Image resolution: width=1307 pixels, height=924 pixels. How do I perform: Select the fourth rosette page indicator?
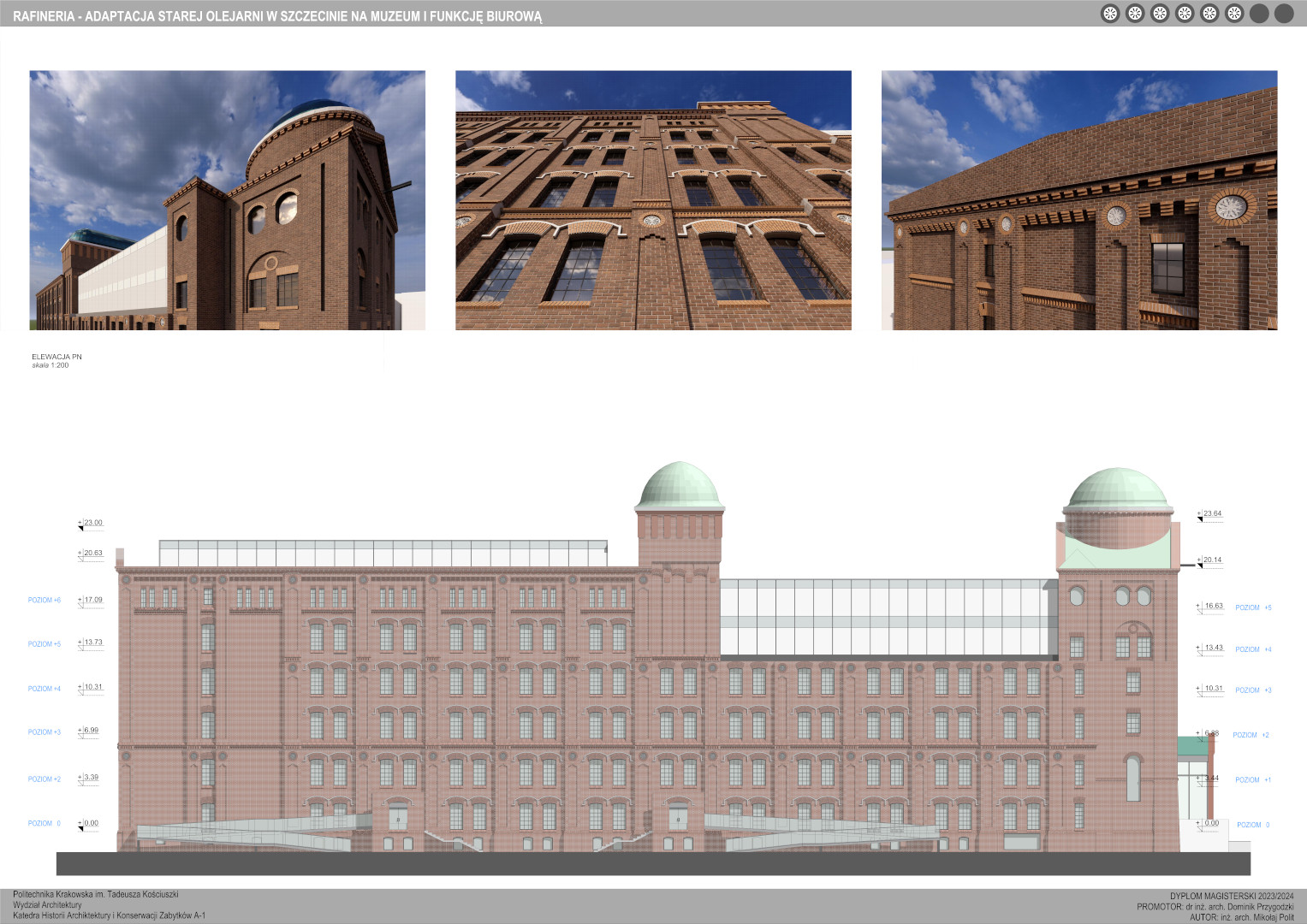point(1185,14)
